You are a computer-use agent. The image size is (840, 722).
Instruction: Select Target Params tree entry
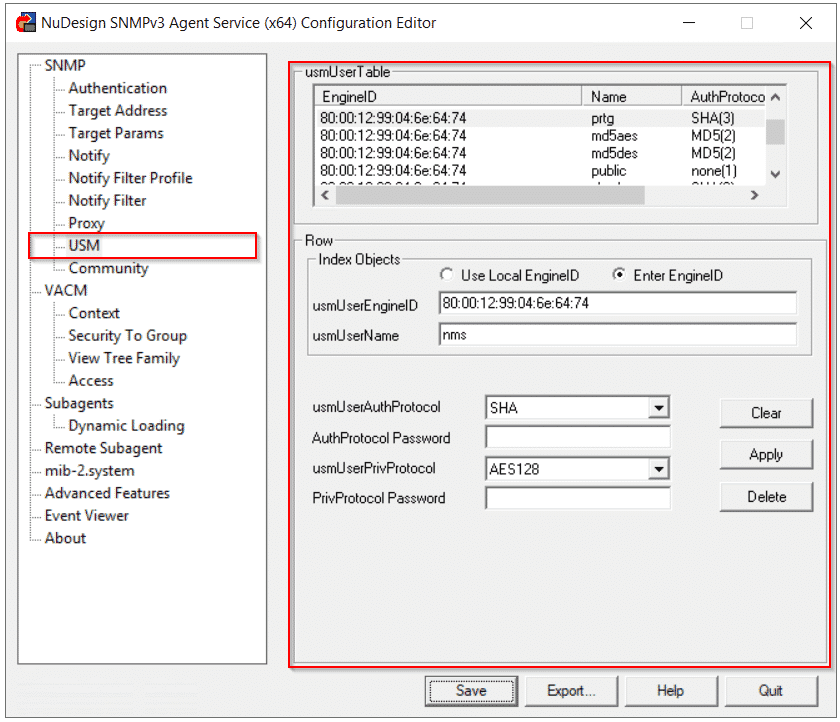[116, 133]
